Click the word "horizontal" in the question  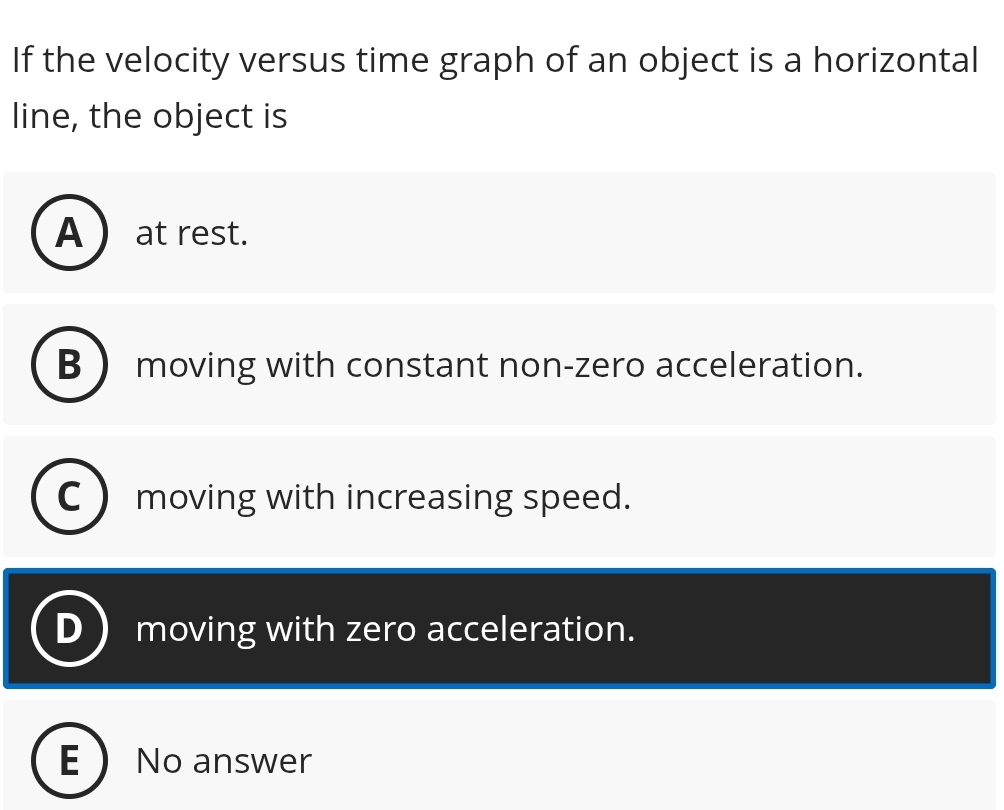point(895,62)
